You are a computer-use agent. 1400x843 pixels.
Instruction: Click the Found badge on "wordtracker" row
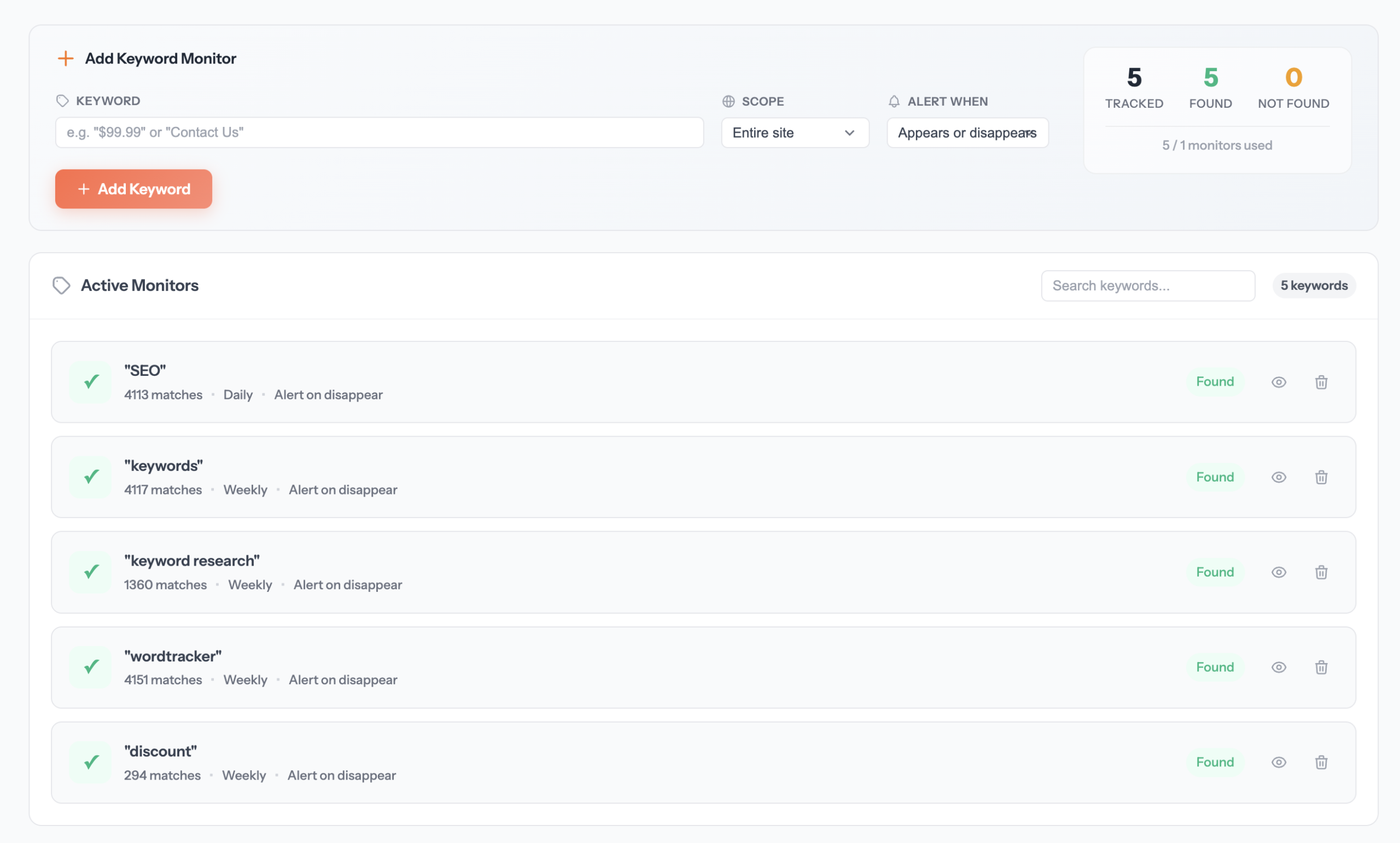(x=1215, y=667)
